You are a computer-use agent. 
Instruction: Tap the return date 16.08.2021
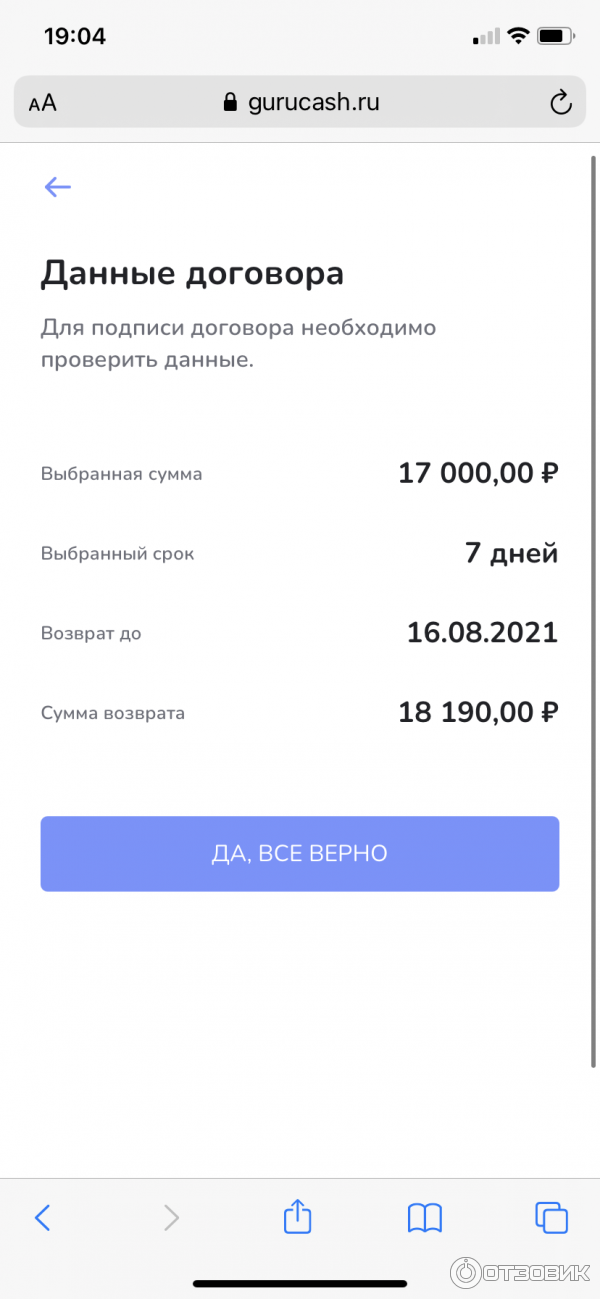point(482,633)
